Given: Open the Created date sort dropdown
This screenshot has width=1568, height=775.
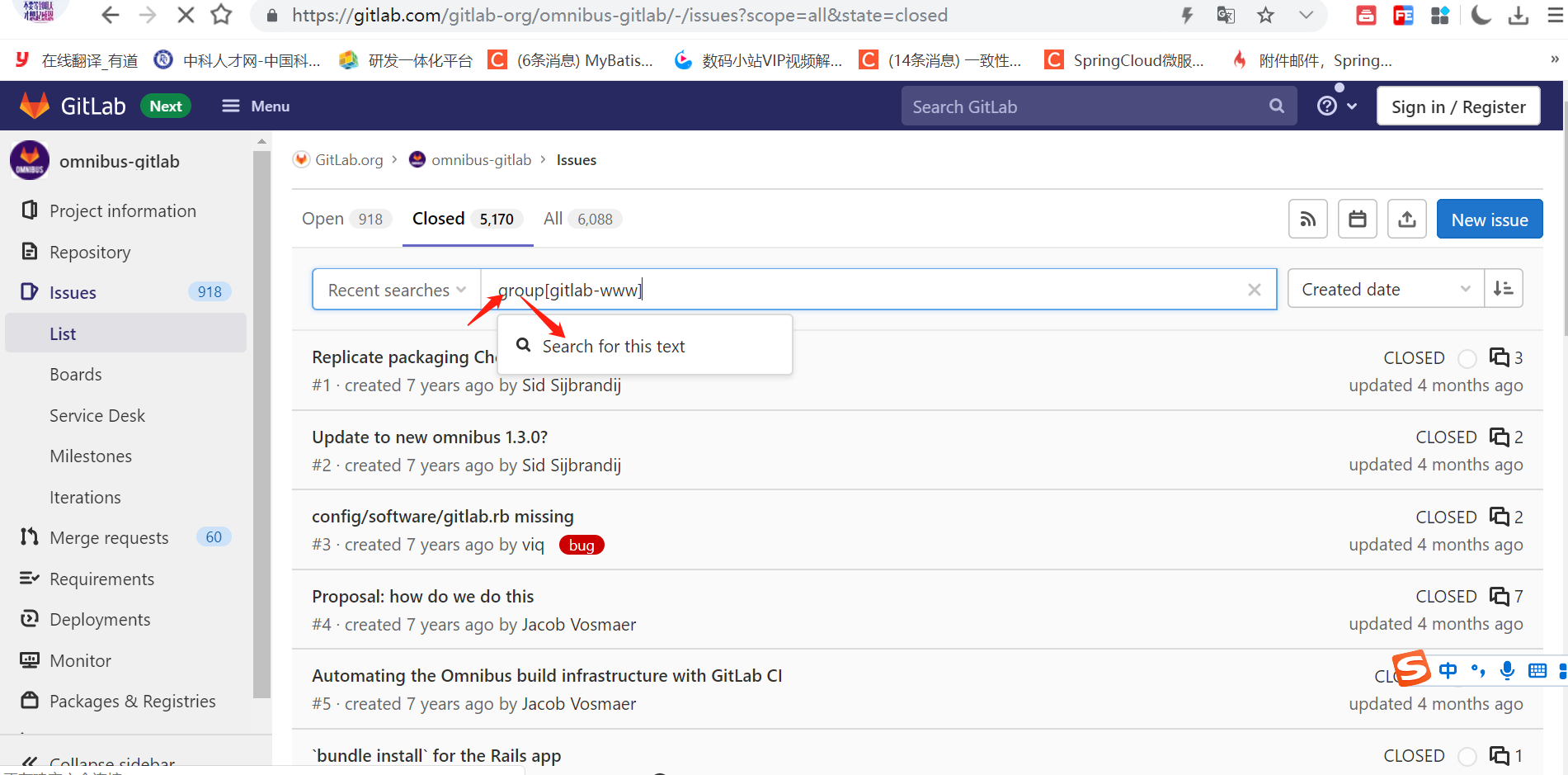Looking at the screenshot, I should (1386, 289).
